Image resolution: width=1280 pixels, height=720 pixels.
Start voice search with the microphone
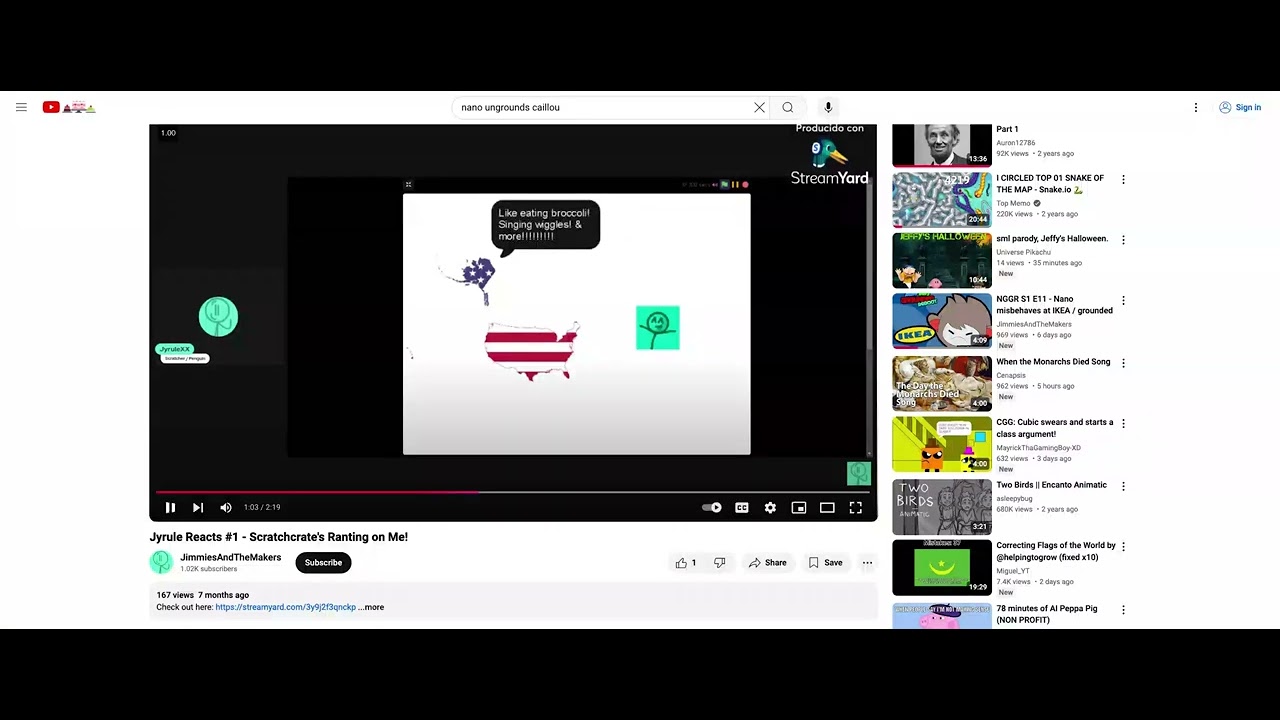pos(828,107)
